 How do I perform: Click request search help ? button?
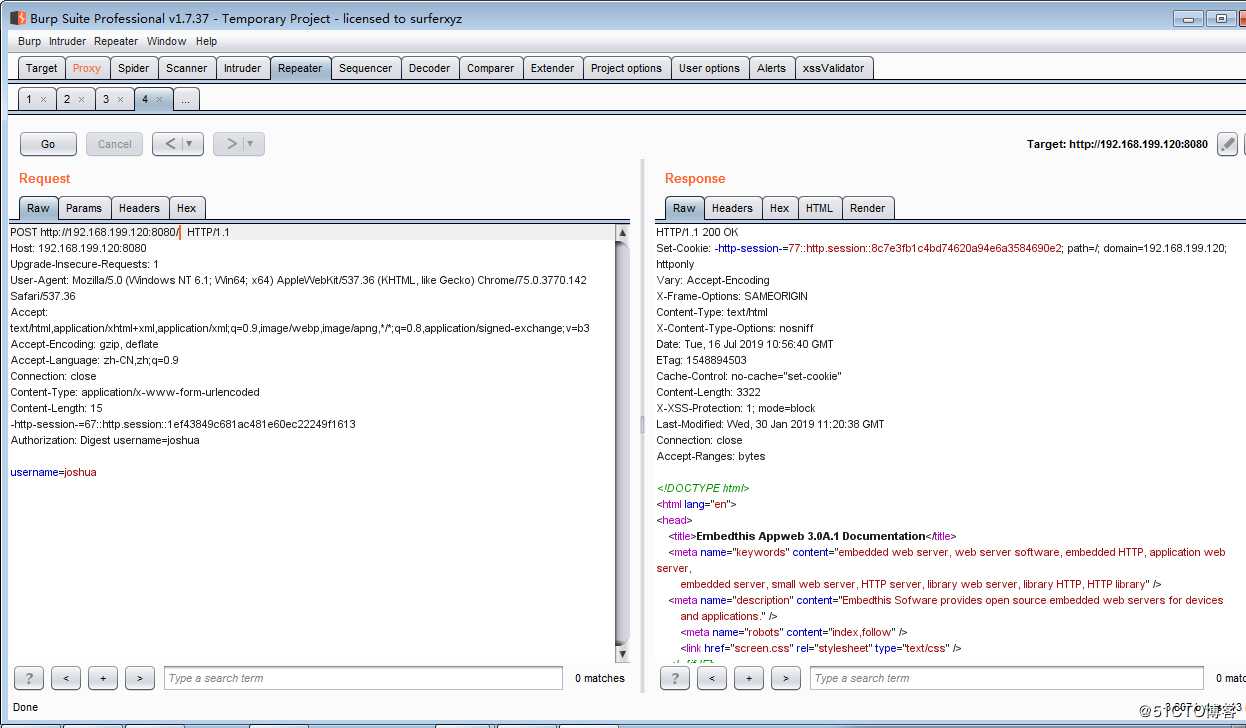[x=29, y=678]
